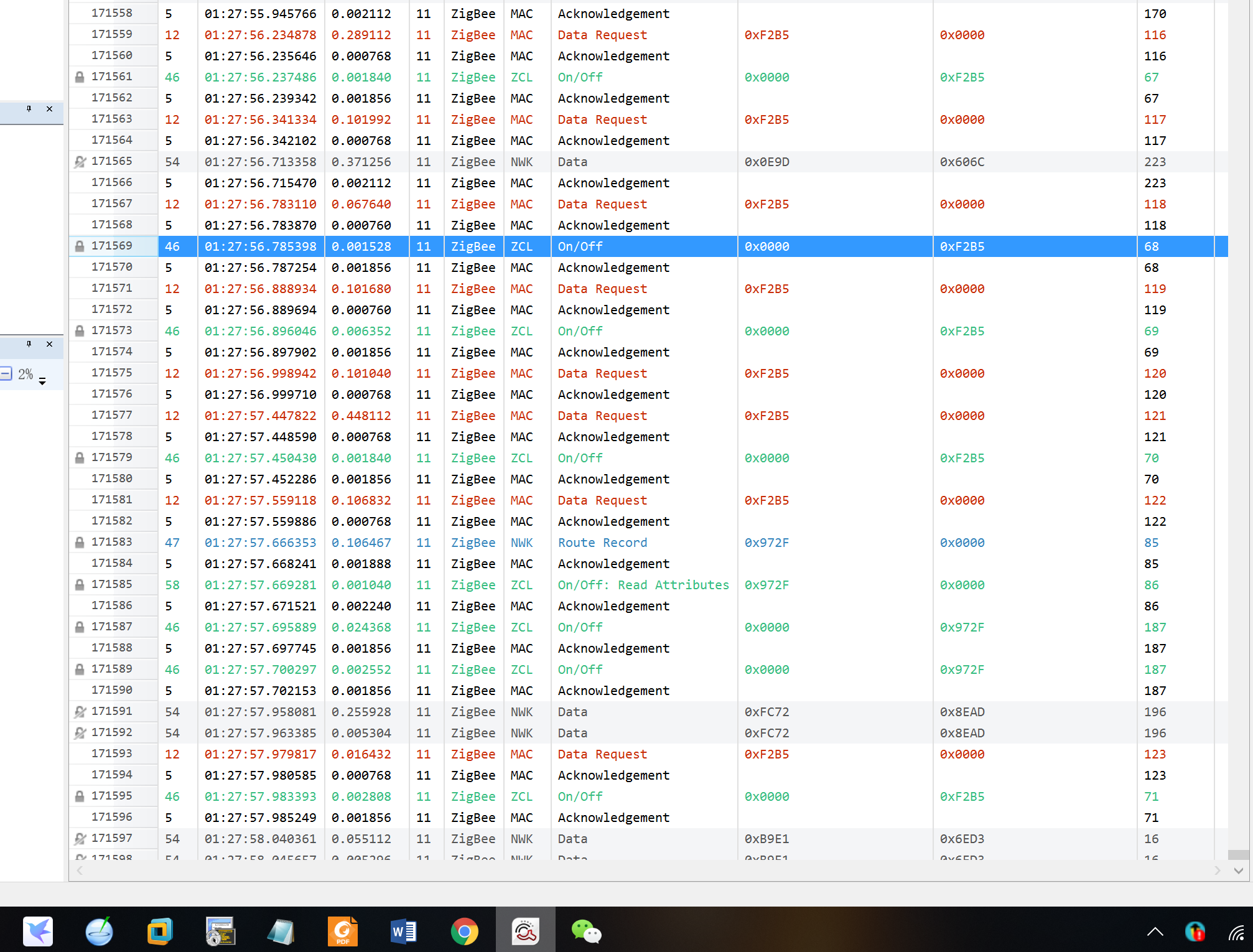Open the 2% toolbar overflow dropdown arrow
The width and height of the screenshot is (1253, 952).
pos(42,381)
